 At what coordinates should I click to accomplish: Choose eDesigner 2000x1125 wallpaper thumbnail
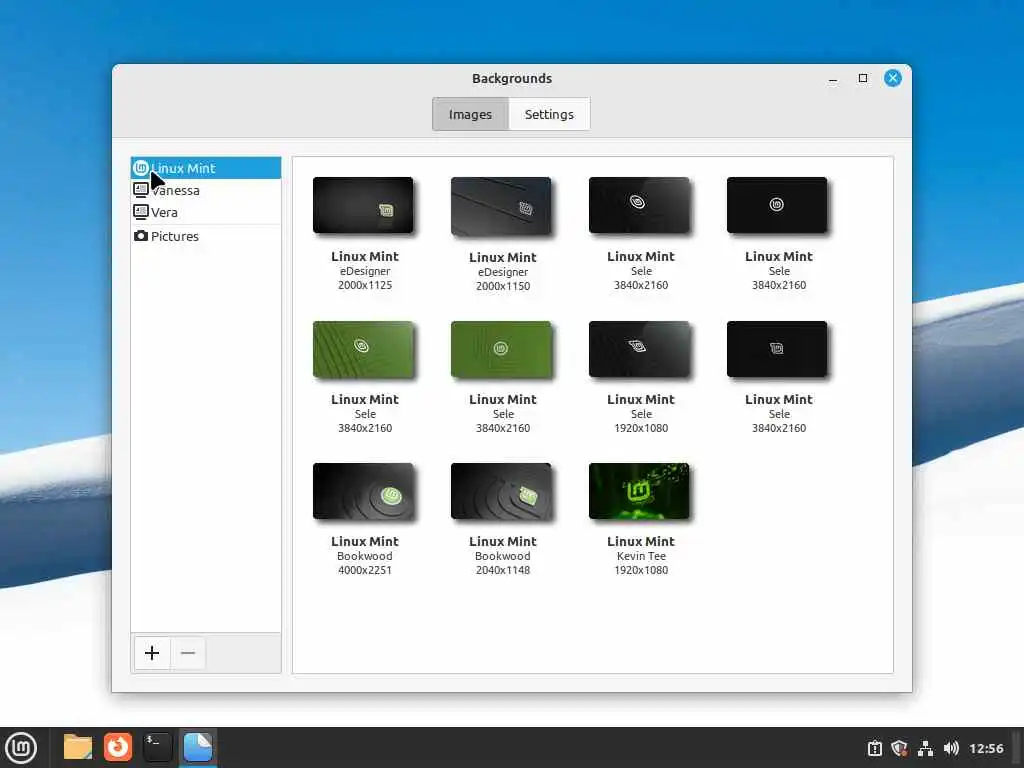(x=363, y=205)
